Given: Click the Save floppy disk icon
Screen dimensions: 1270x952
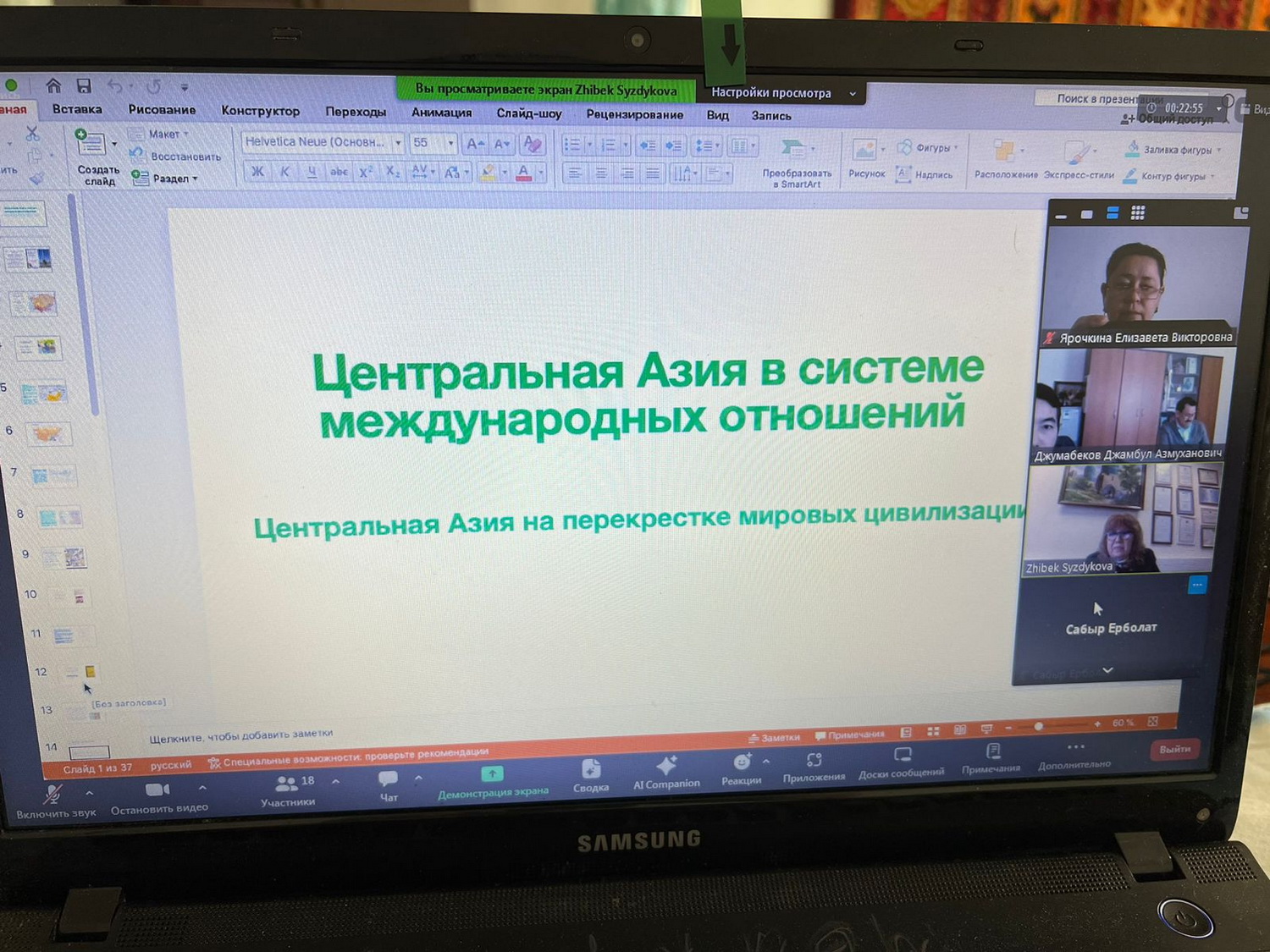Looking at the screenshot, I should point(83,85).
